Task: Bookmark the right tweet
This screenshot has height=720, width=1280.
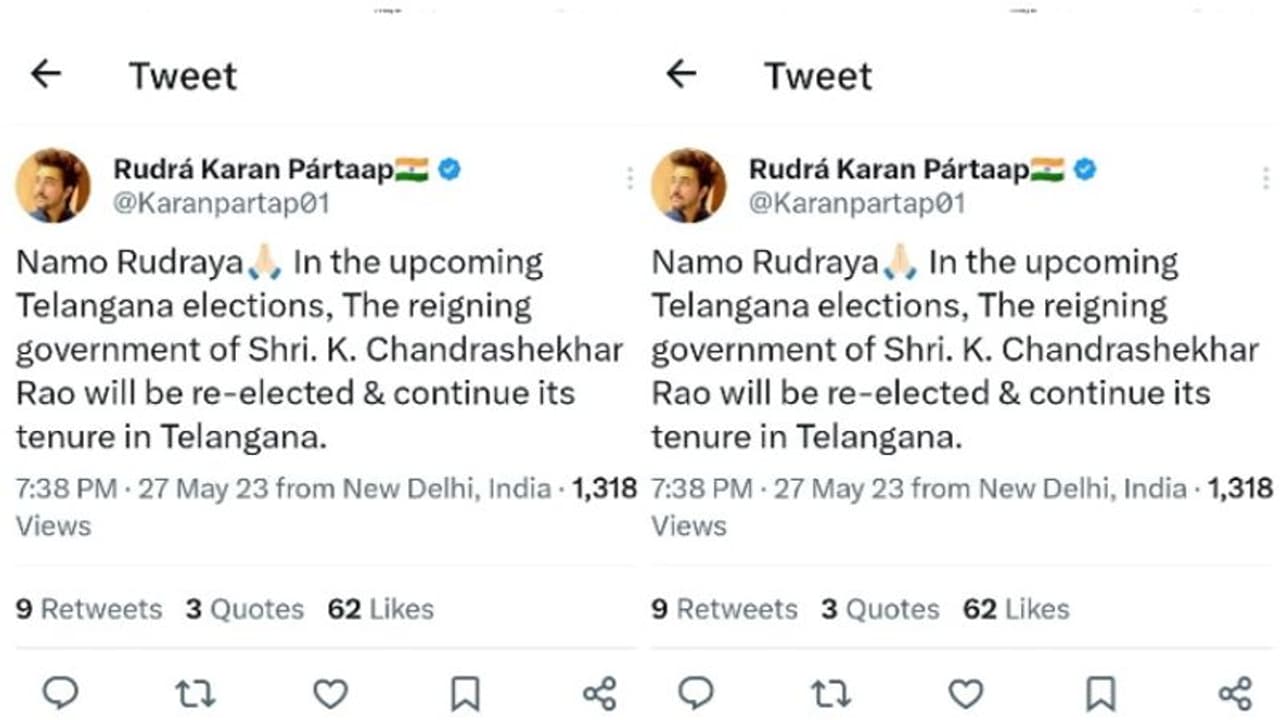Action: coord(1100,693)
